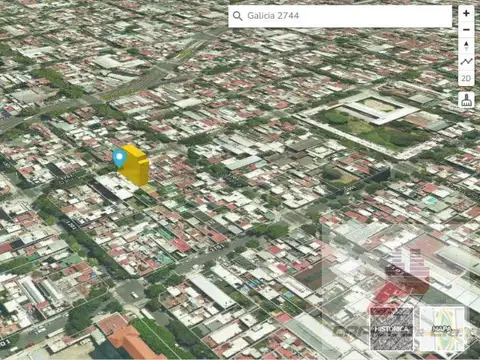
Task: Zoom out with the minus button
Action: 466,30
